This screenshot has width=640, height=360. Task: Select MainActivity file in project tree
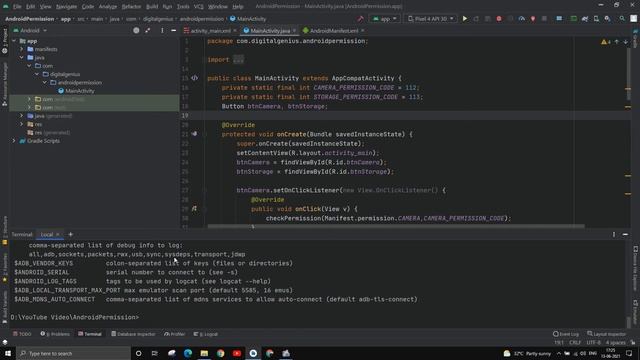80,91
